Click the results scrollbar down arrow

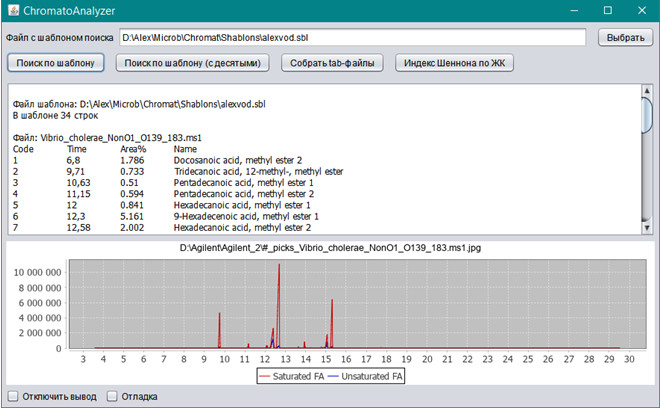pyautogui.click(x=646, y=229)
